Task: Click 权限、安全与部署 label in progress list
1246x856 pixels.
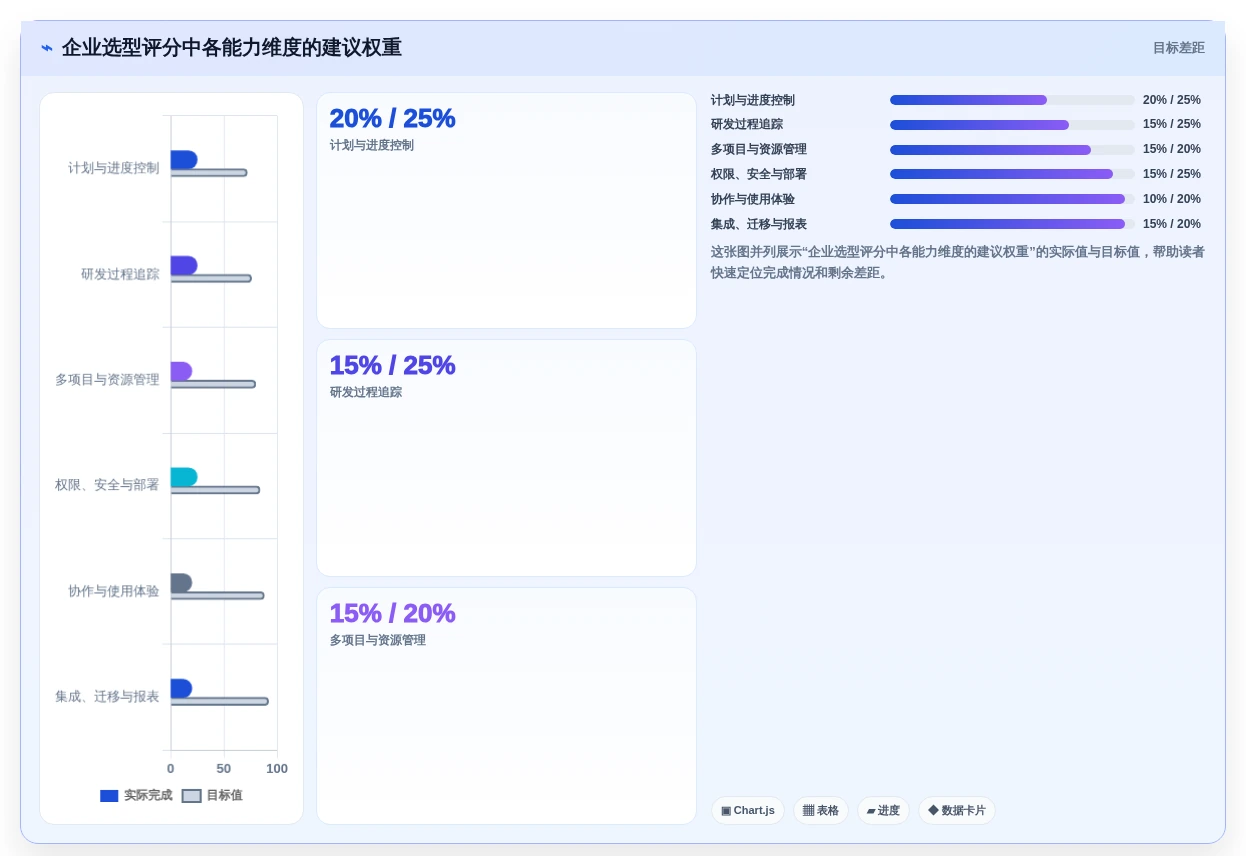Action: tap(759, 174)
